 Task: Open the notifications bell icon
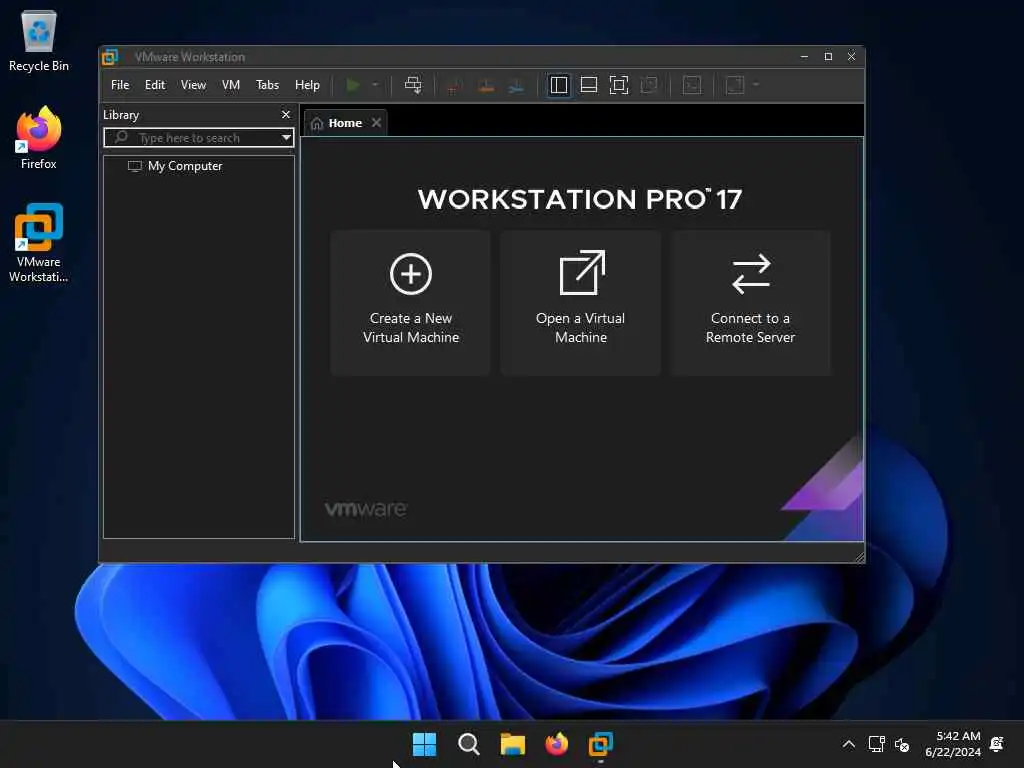(997, 744)
